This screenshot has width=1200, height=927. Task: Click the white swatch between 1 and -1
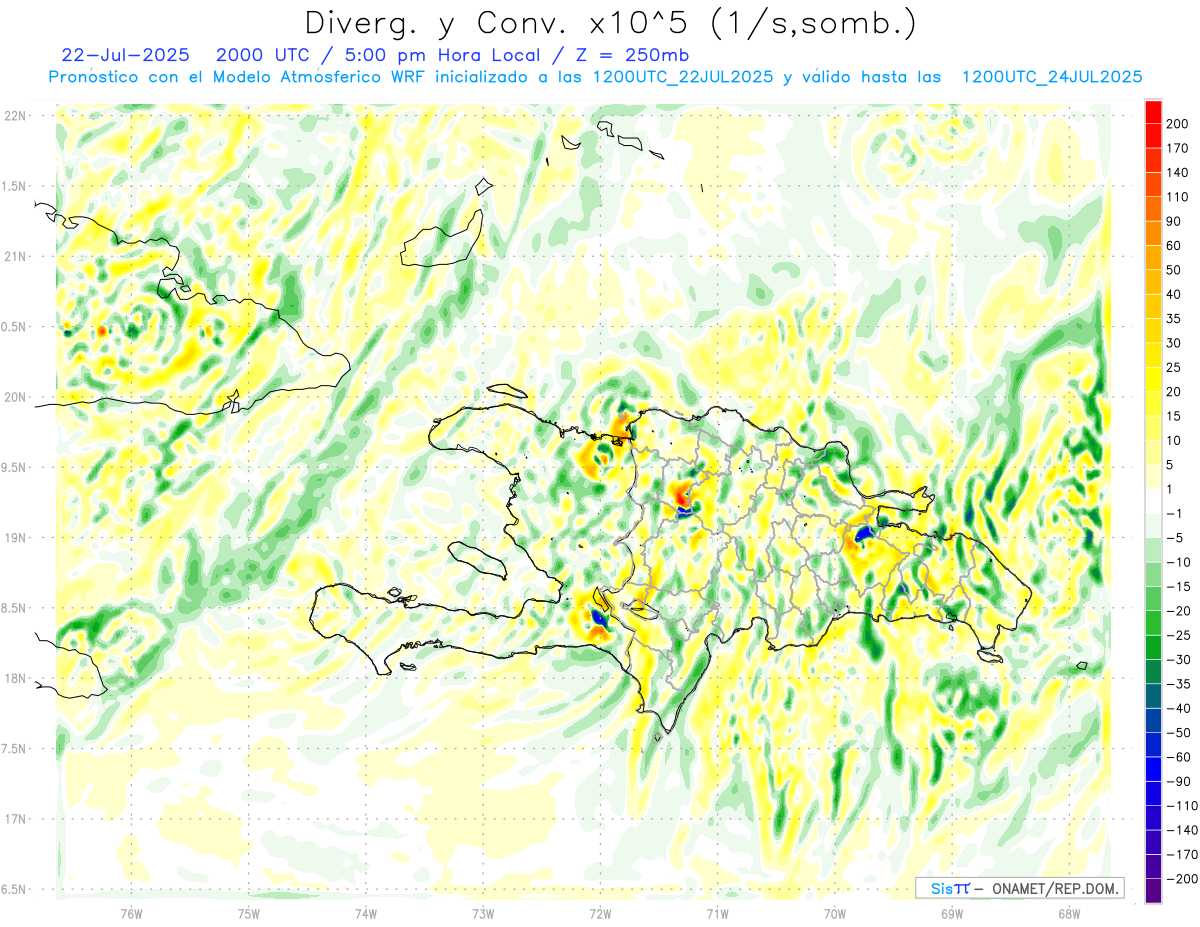tap(1153, 501)
